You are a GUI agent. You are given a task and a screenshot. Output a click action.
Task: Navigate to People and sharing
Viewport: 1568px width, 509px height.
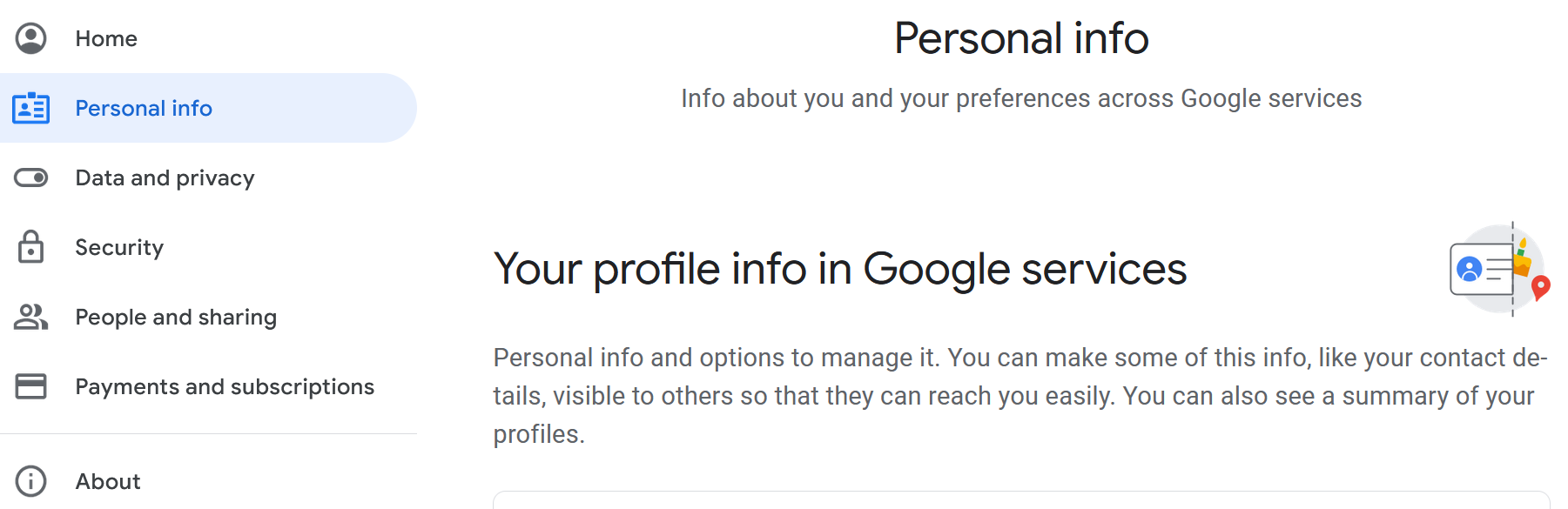(x=176, y=317)
